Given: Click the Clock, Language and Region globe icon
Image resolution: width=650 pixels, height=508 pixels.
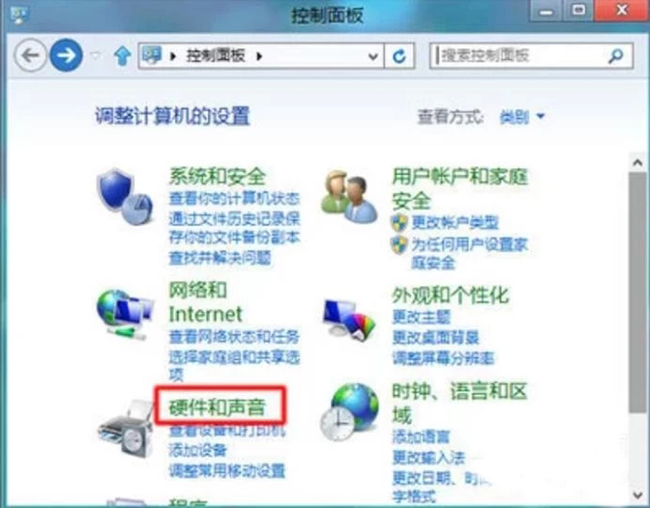Looking at the screenshot, I should click(349, 412).
